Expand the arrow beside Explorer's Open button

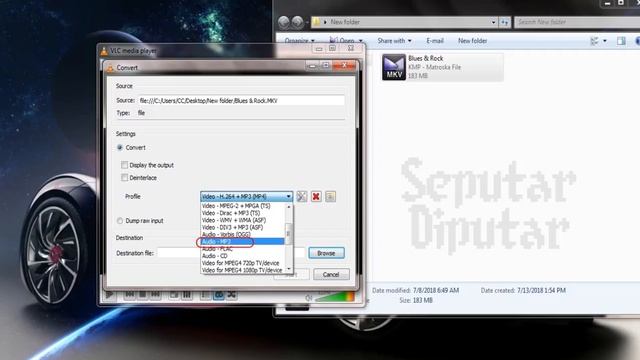tap(360, 41)
